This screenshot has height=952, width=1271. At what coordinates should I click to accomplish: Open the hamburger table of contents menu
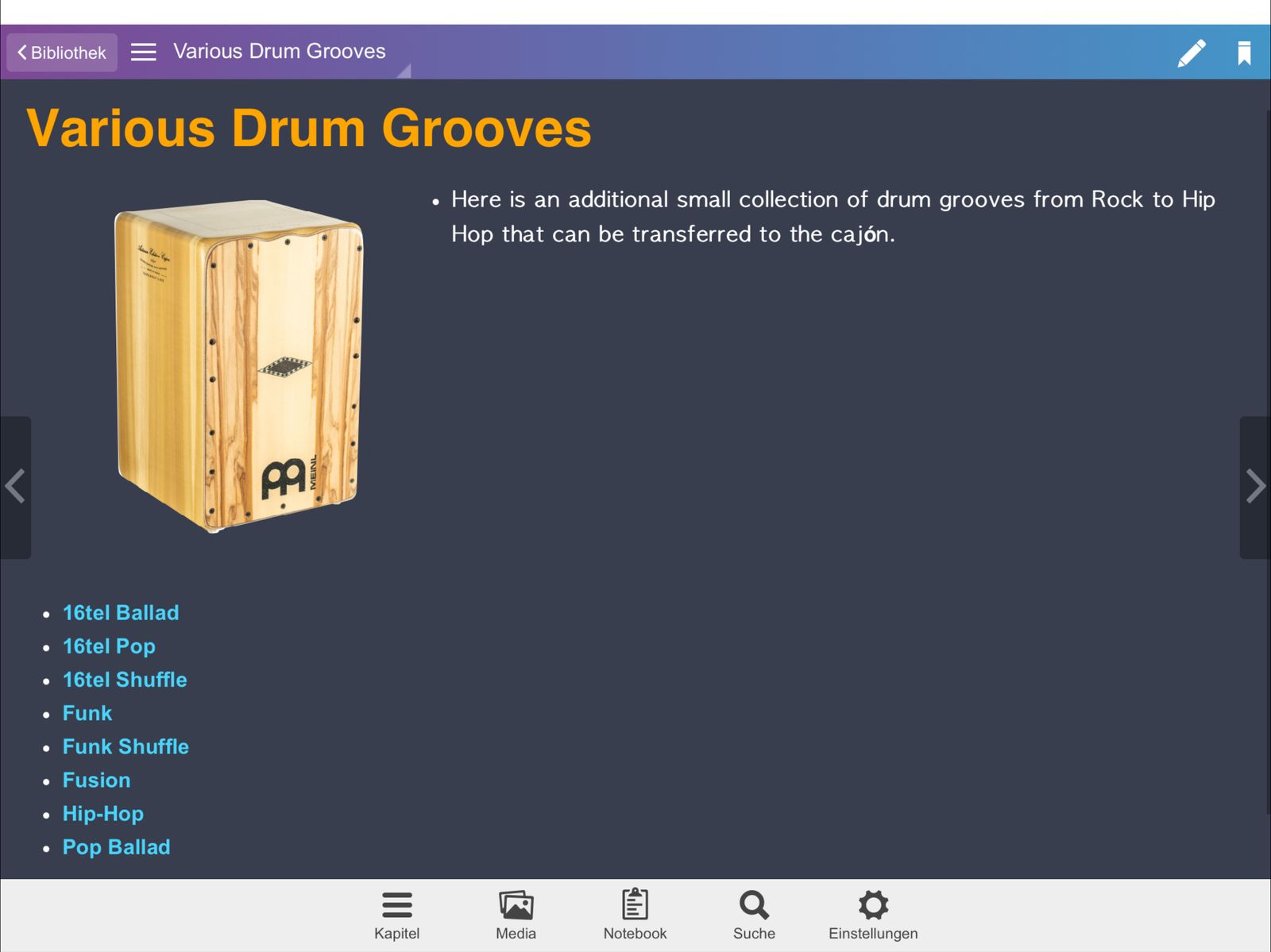[143, 52]
